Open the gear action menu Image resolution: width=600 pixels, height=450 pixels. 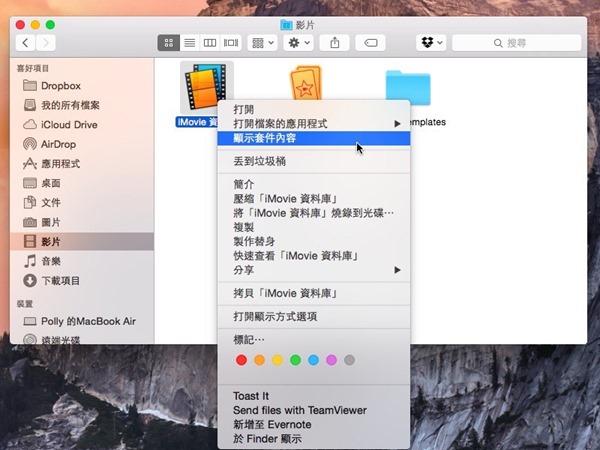(x=298, y=43)
